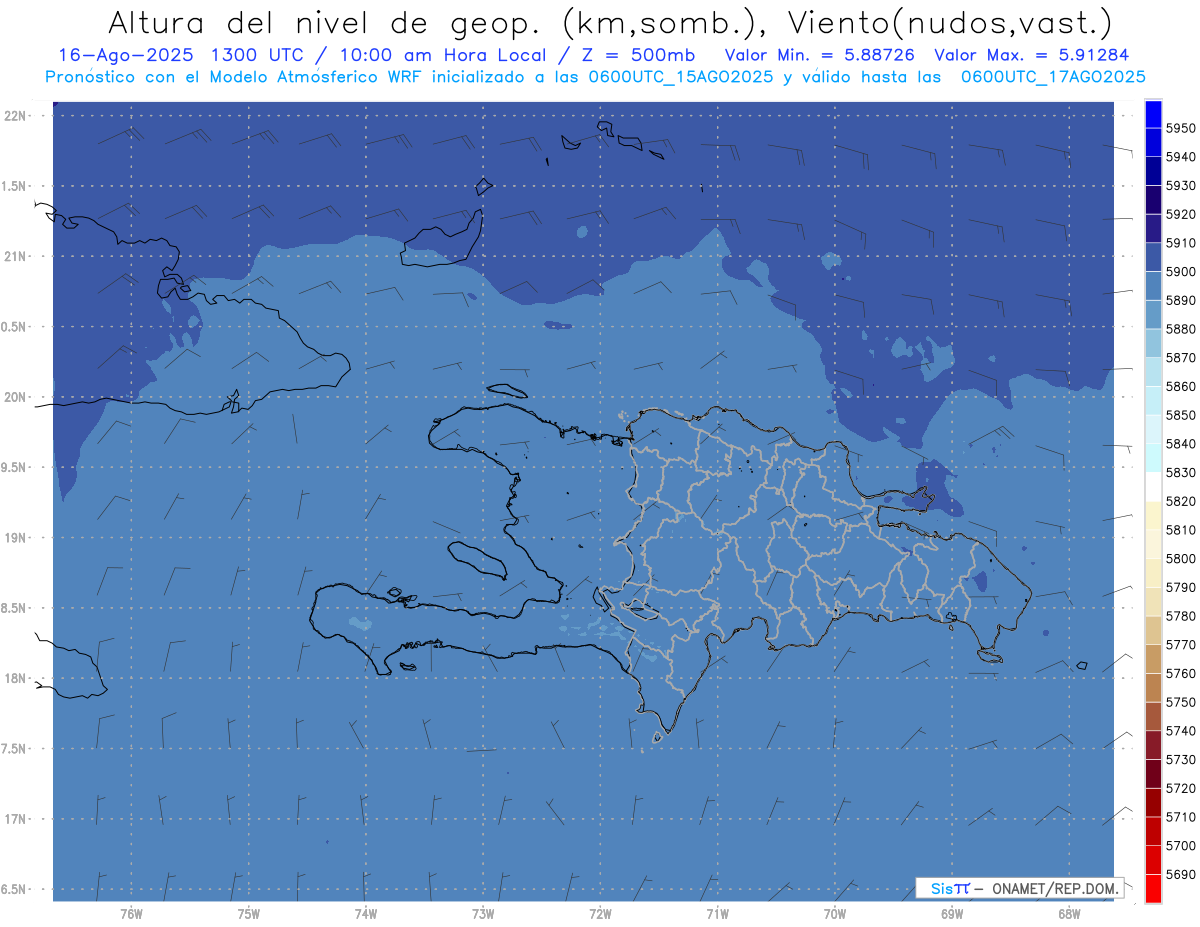
Task: Select the bright blue band above 5950
Action: point(1153,114)
